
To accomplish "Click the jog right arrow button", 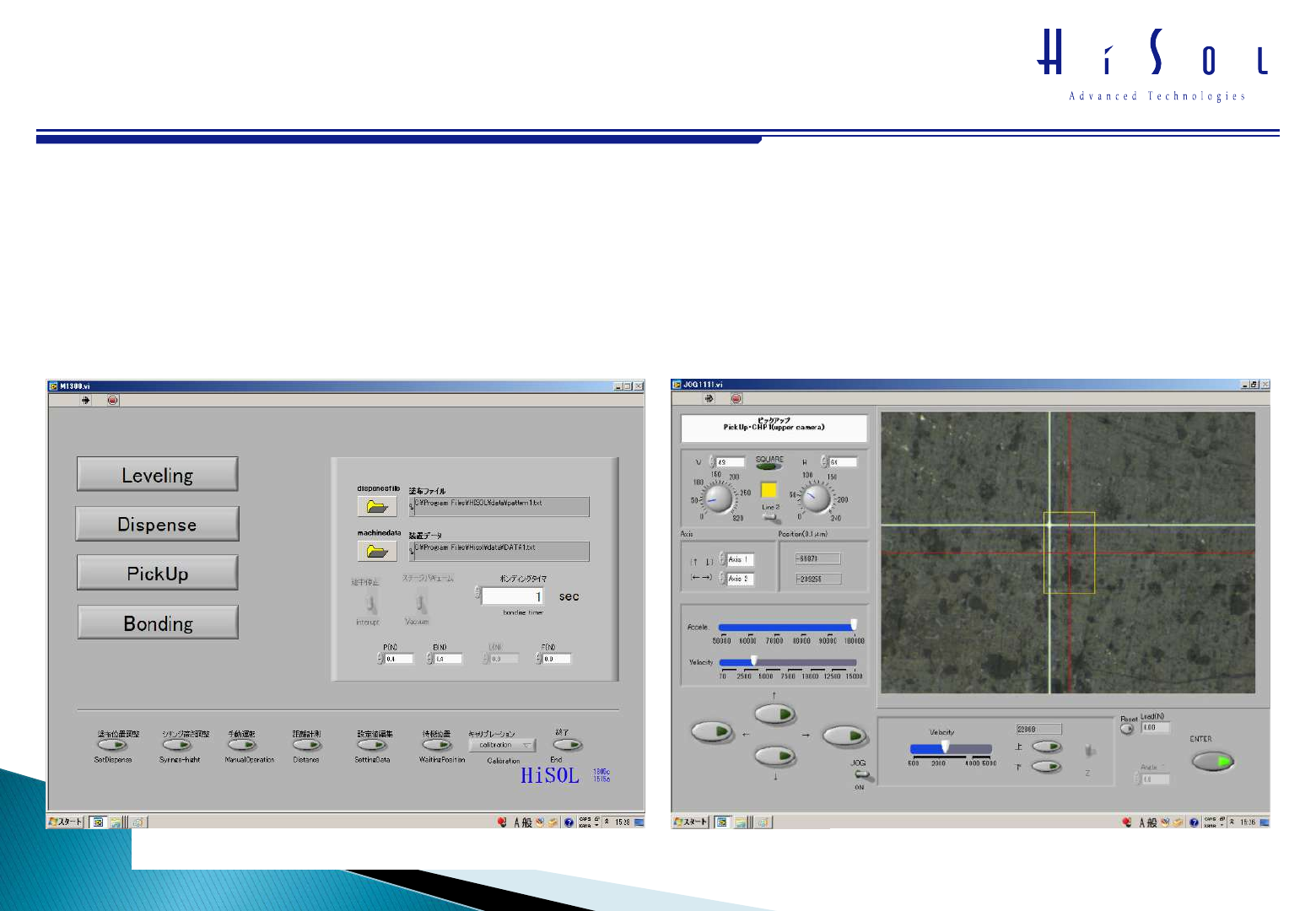I will tap(845, 736).
